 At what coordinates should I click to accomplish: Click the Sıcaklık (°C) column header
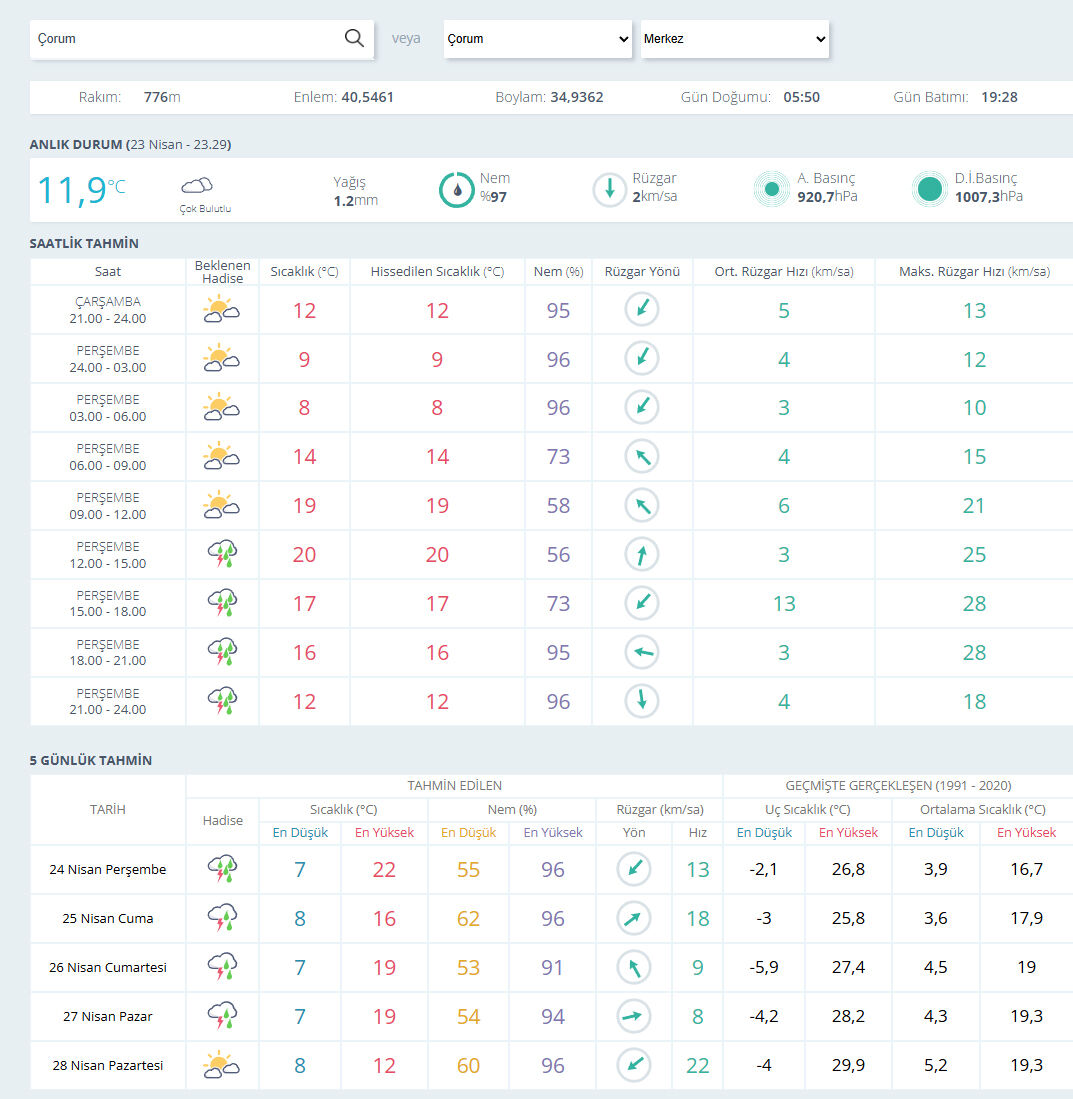coord(304,271)
